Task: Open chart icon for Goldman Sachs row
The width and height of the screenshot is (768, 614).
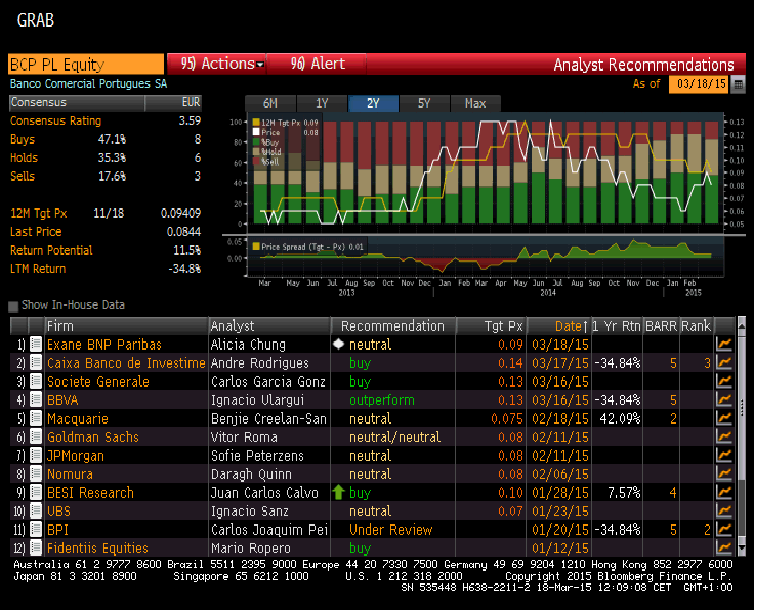Action: 724,437
